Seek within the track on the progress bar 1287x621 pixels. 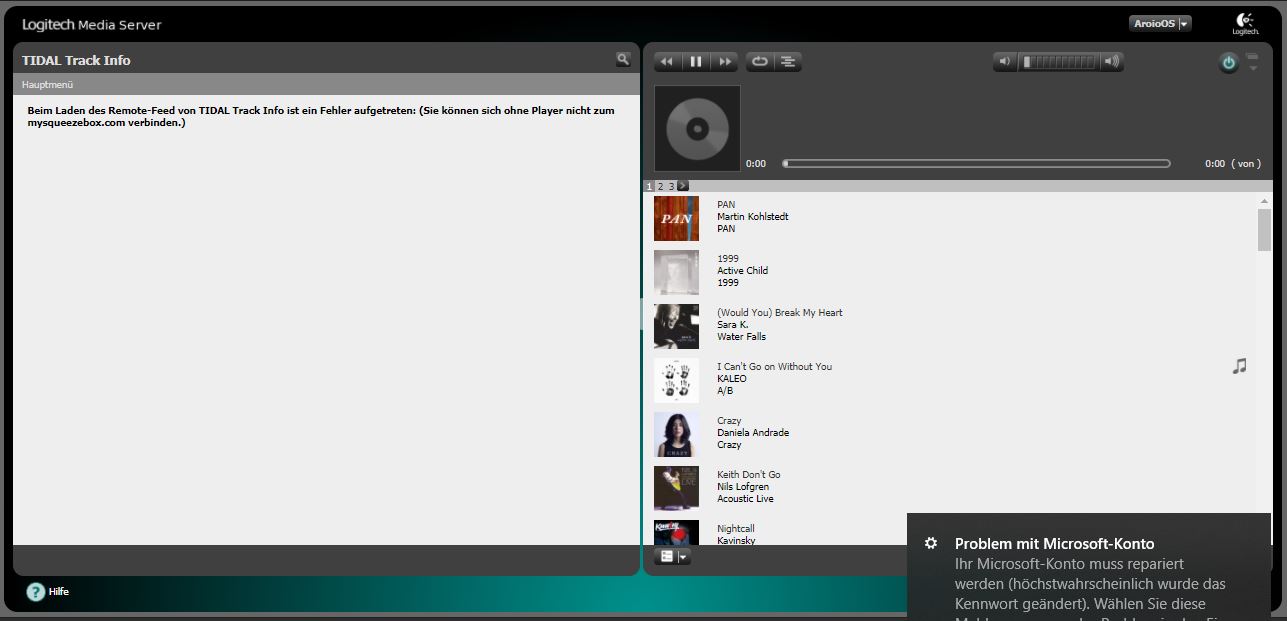coord(976,163)
